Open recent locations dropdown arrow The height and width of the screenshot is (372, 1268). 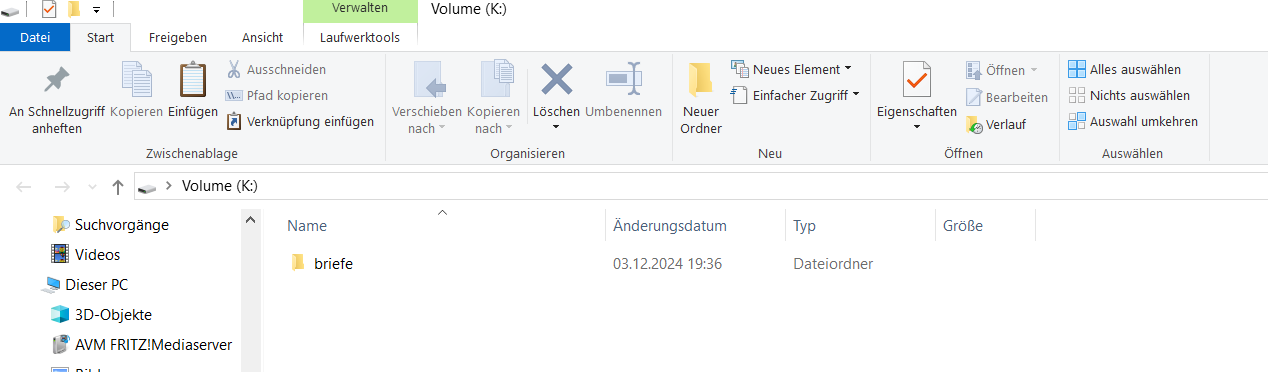93,187
